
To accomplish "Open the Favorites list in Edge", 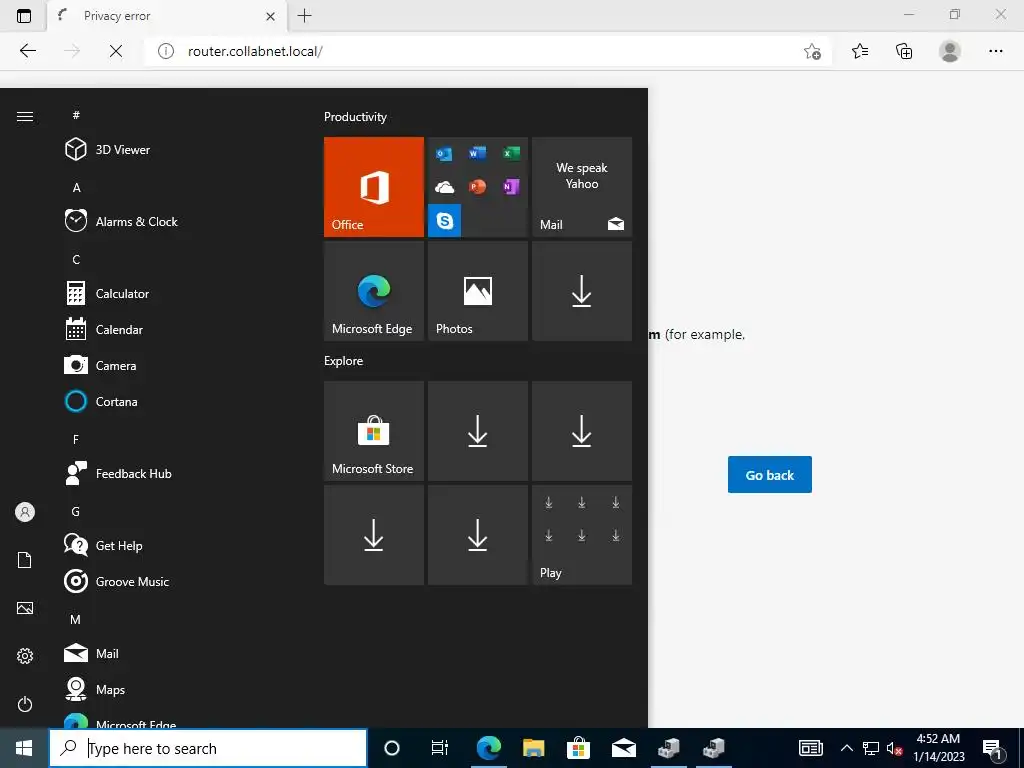I will [x=860, y=51].
